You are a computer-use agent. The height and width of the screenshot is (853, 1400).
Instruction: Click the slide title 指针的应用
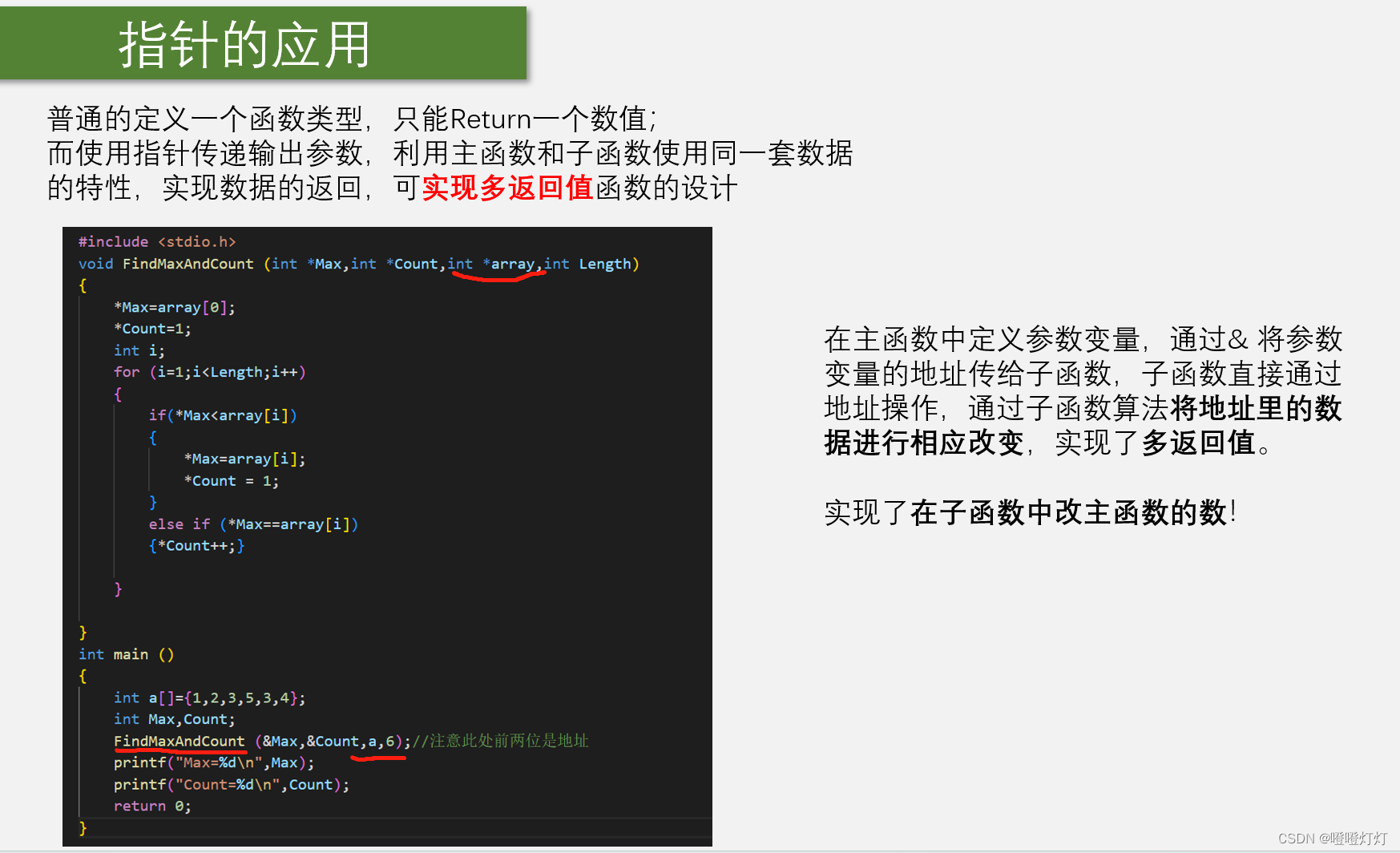(x=244, y=45)
